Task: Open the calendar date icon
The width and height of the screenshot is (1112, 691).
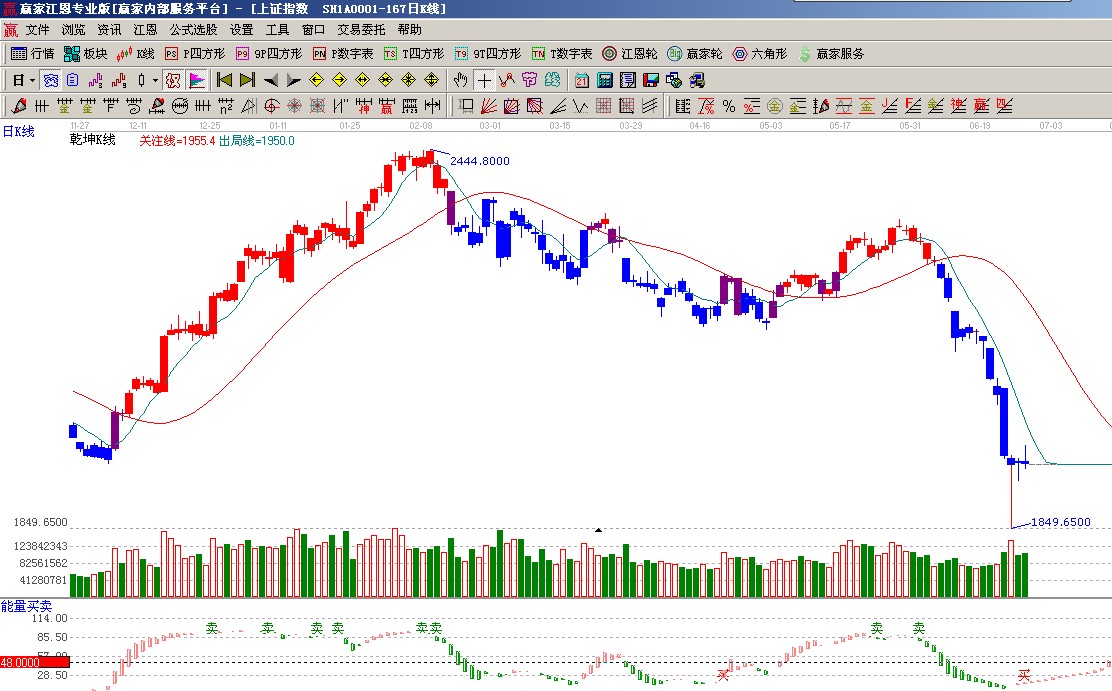Action: 582,80
